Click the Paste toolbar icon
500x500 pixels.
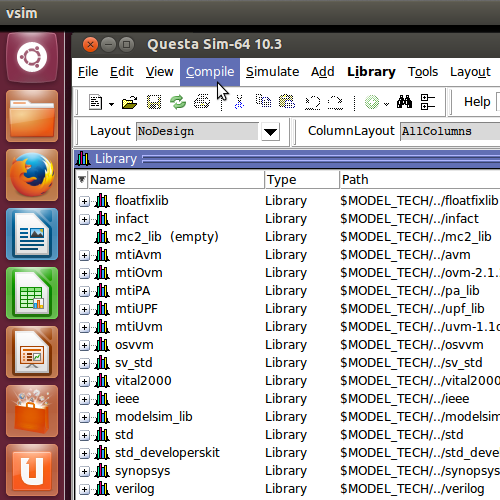[x=287, y=101]
